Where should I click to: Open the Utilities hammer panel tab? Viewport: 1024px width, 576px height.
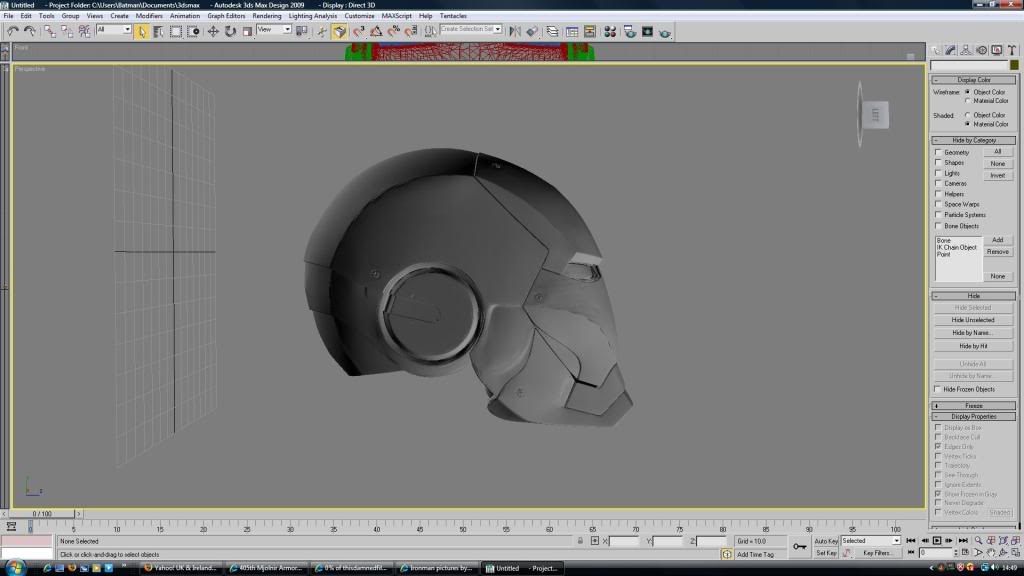[1012, 50]
